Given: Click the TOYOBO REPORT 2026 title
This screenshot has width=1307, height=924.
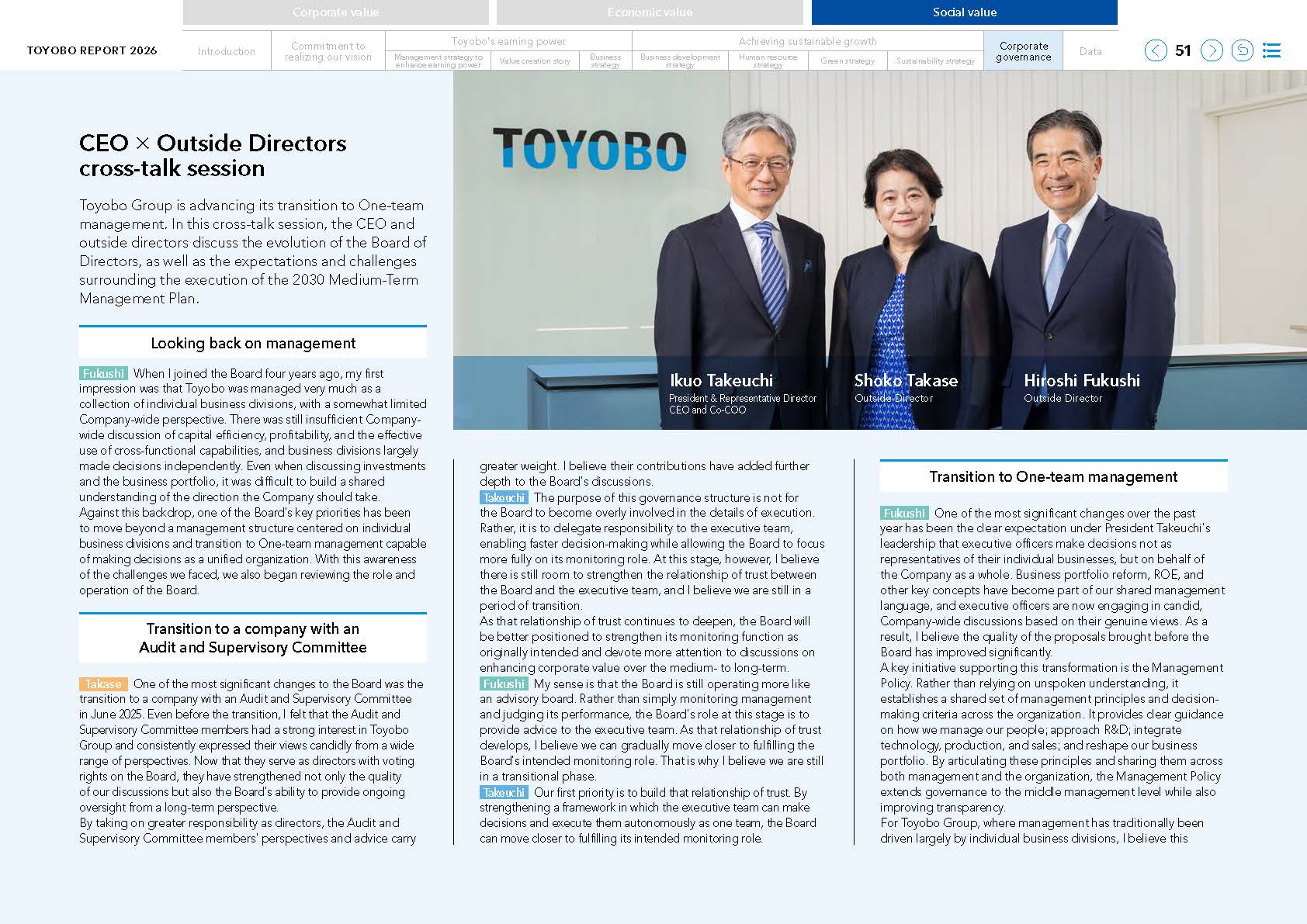Looking at the screenshot, I should click(x=92, y=50).
